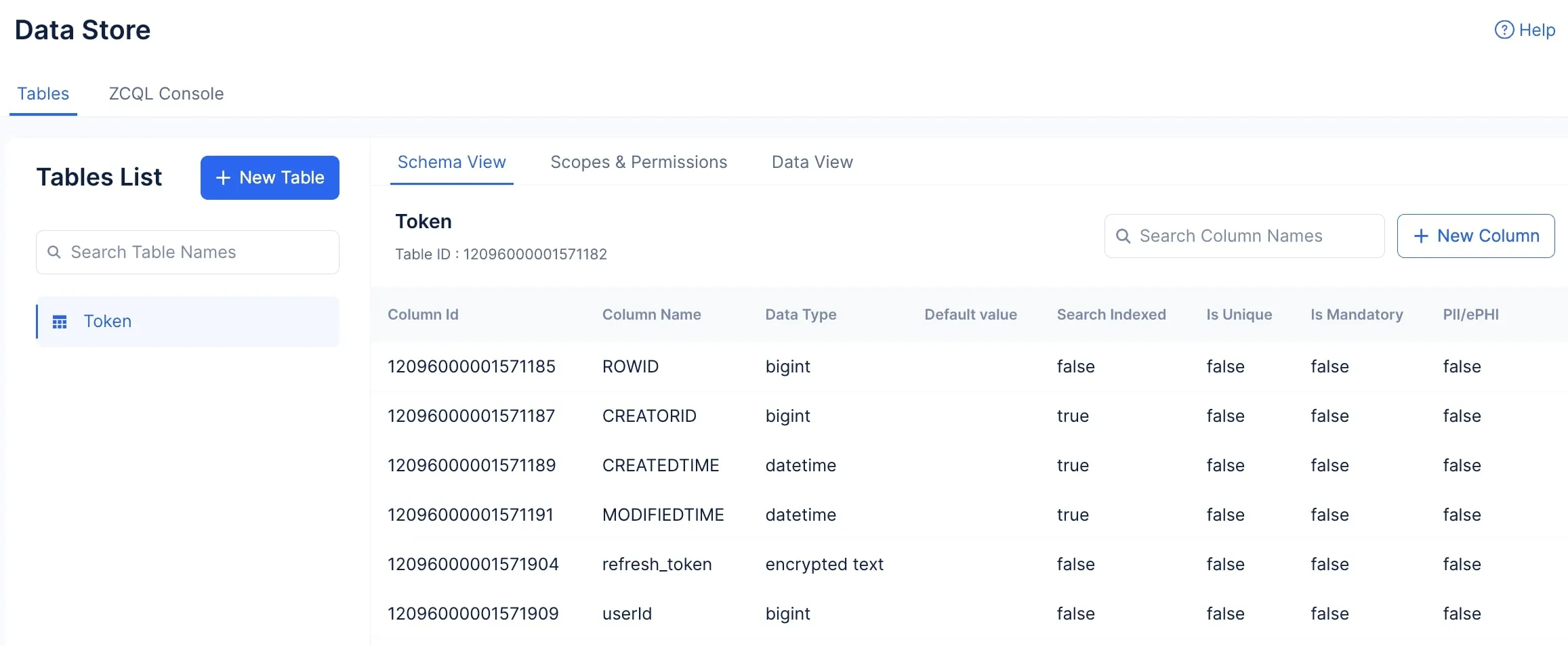Image resolution: width=1568 pixels, height=646 pixels.
Task: Click the refresh_token column row
Action: (657, 564)
